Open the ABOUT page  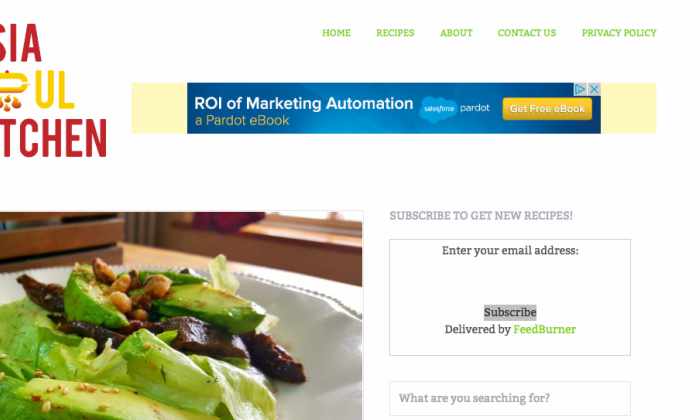[x=456, y=33]
